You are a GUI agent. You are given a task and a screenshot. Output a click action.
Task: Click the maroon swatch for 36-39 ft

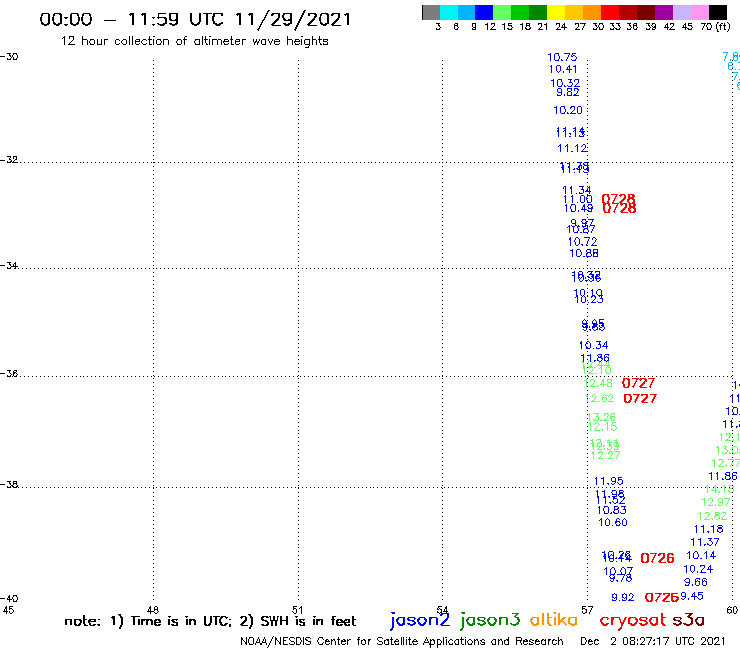point(646,12)
